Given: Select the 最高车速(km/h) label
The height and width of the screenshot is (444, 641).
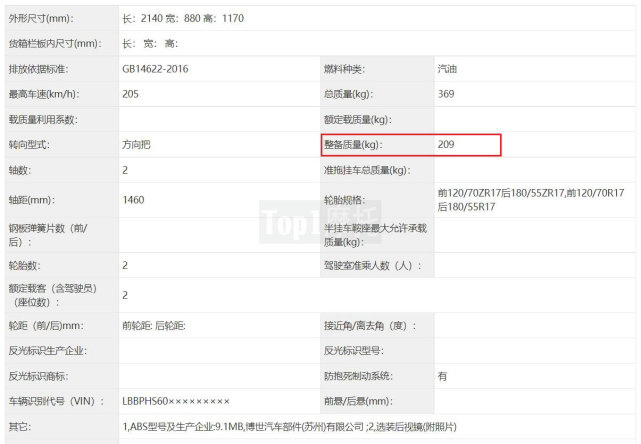Looking at the screenshot, I should 44,94.
